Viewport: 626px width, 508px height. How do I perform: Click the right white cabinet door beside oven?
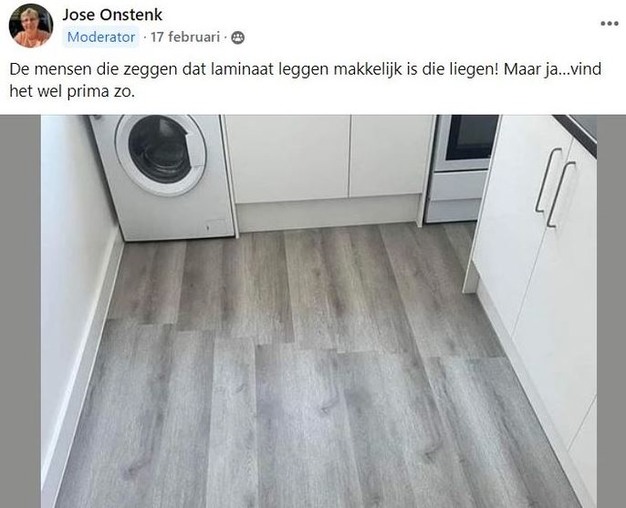392,155
